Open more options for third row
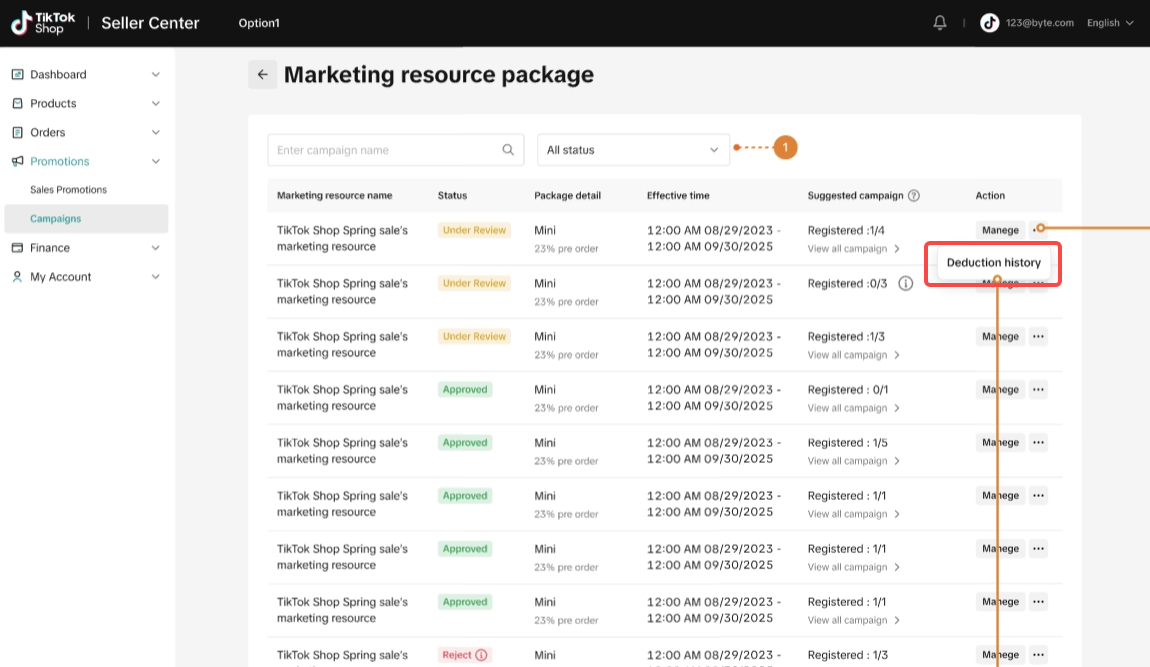Screen dimensions: 1150x667 1038,337
